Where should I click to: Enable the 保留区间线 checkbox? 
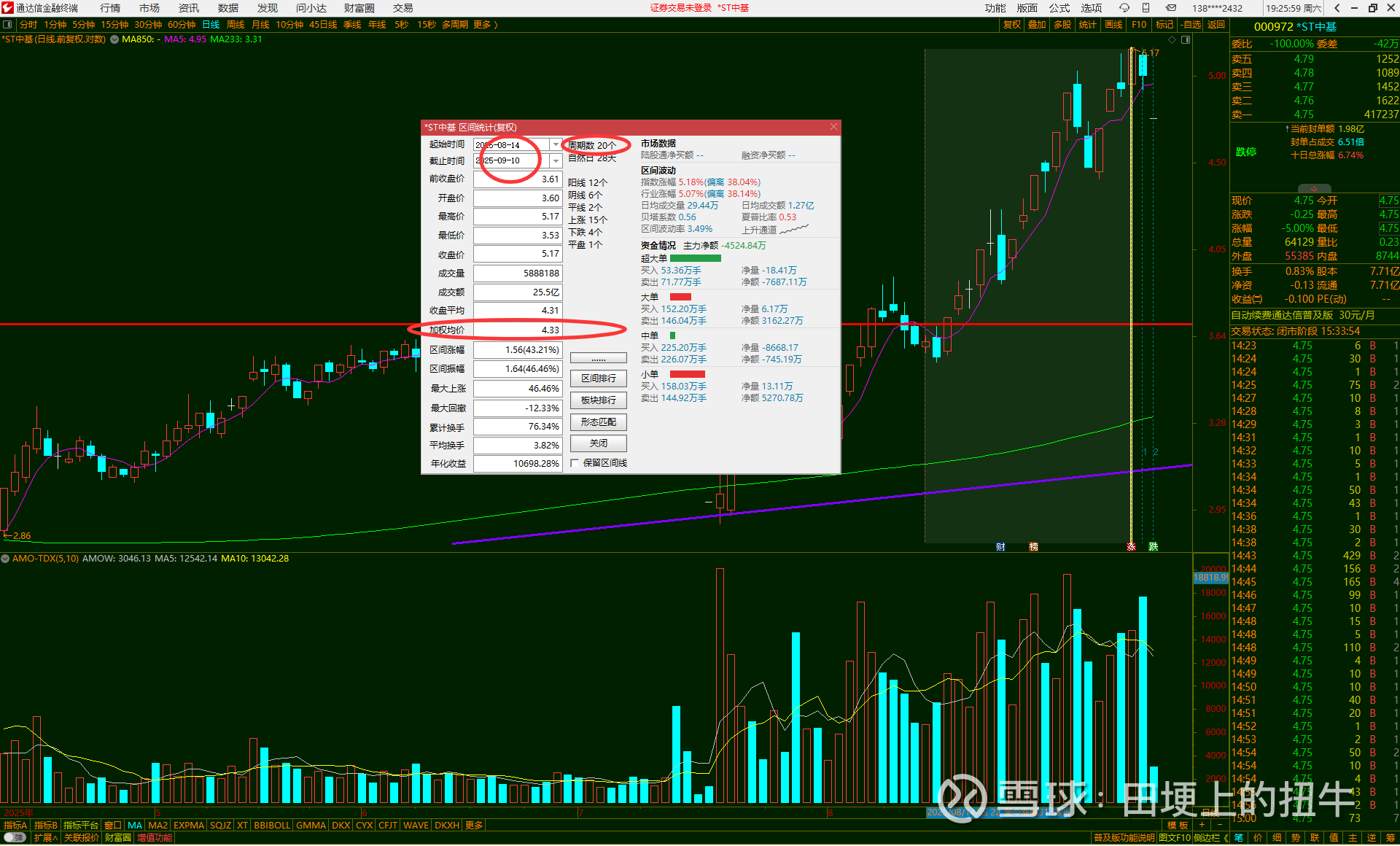pyautogui.click(x=575, y=463)
